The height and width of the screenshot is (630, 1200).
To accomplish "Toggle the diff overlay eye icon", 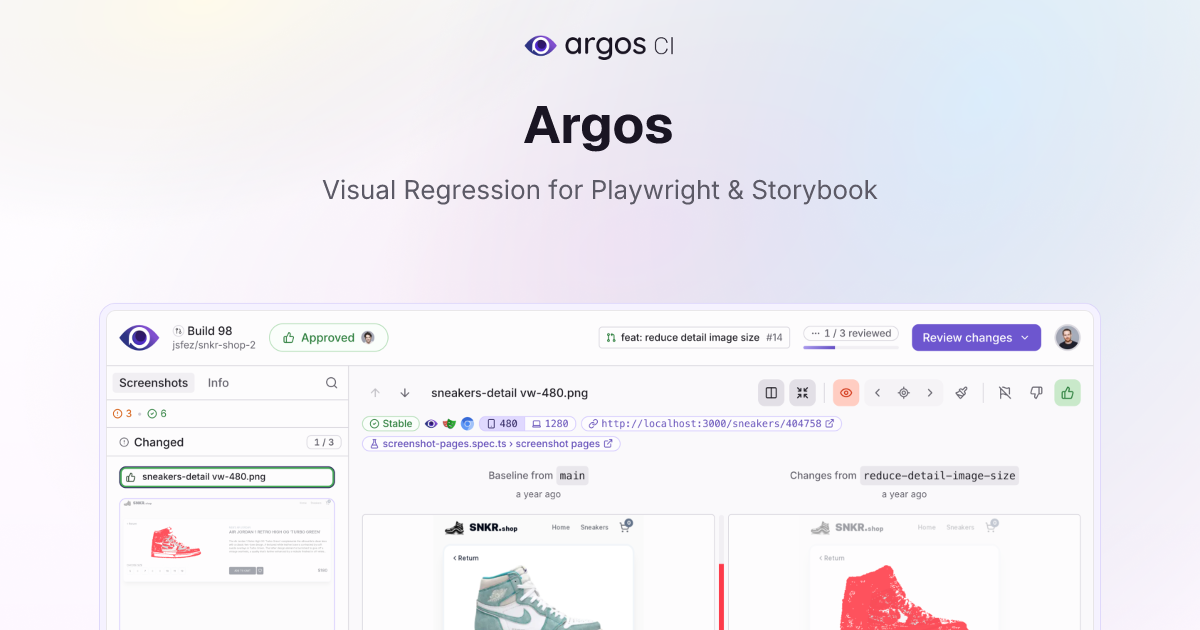I will tap(845, 392).
